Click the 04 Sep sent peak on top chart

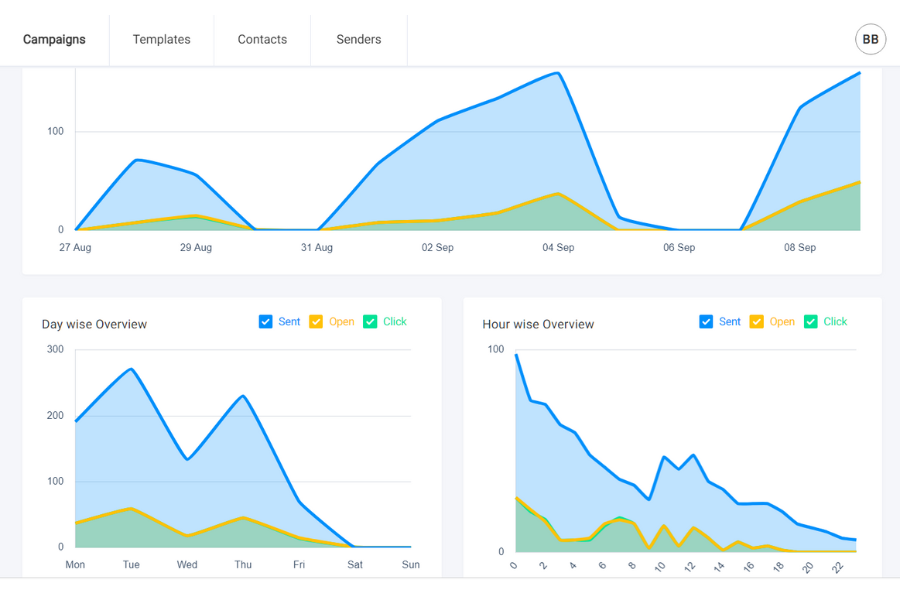pos(557,73)
